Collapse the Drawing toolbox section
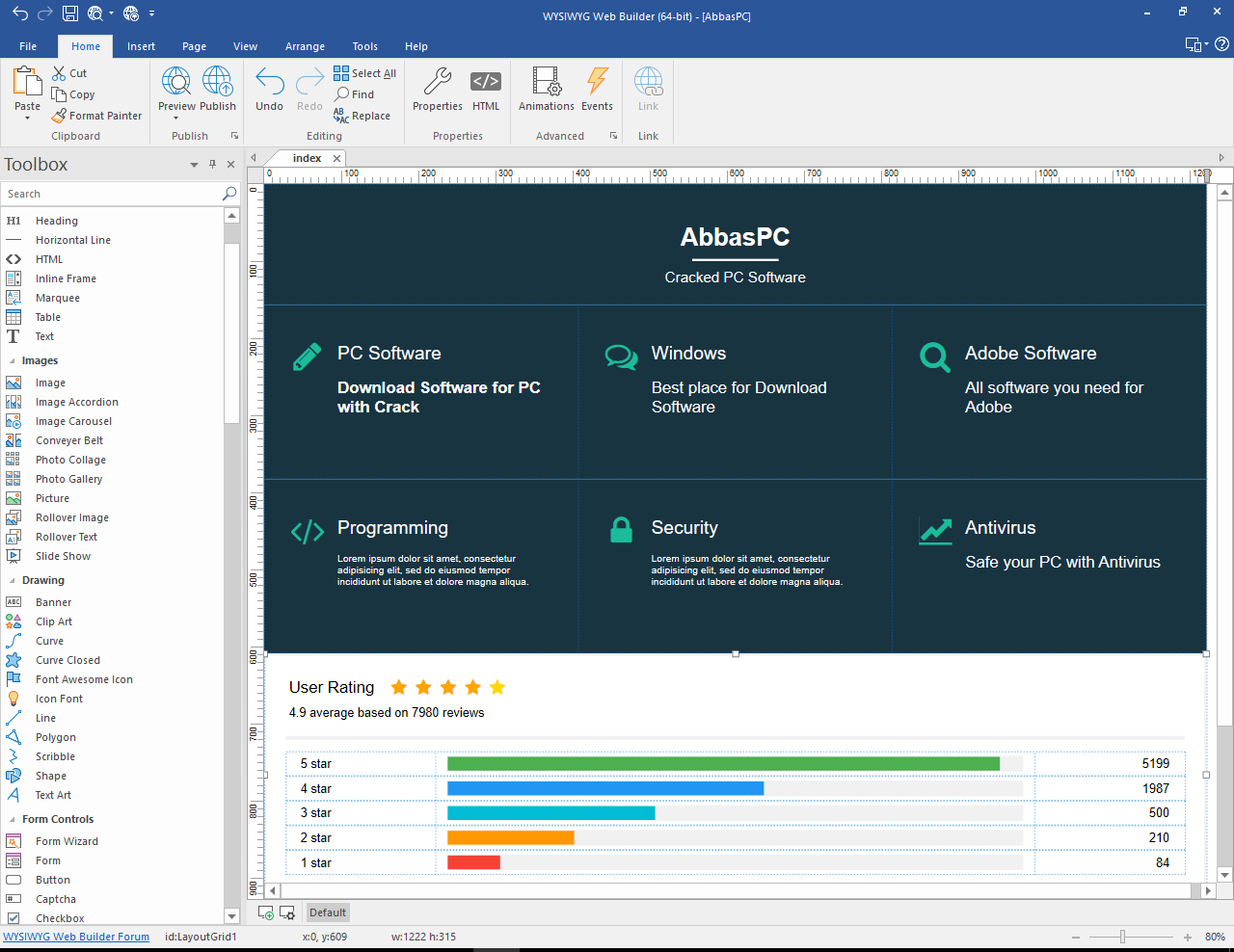 (x=13, y=581)
